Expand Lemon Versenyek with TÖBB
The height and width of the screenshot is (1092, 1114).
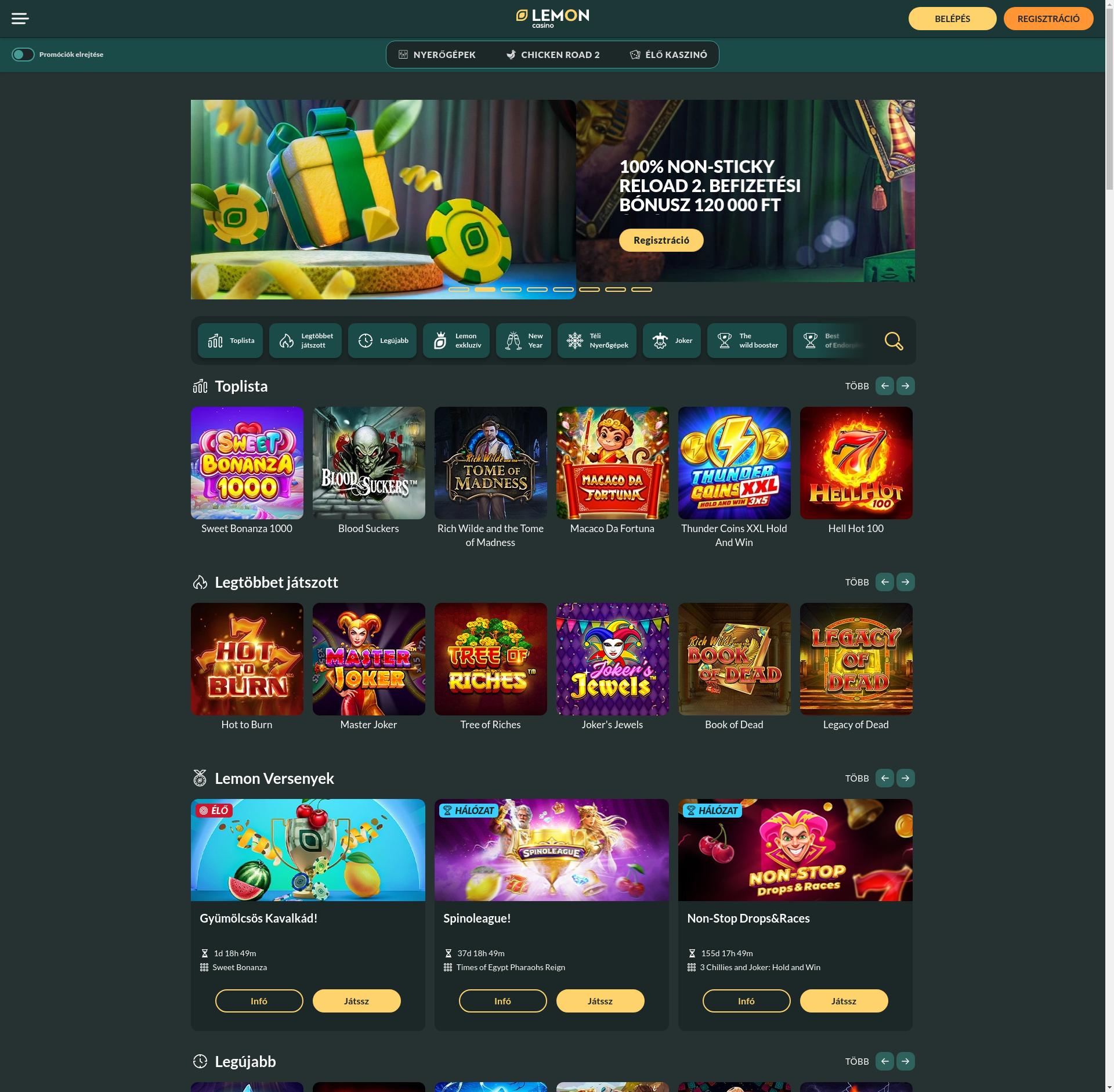coord(857,778)
